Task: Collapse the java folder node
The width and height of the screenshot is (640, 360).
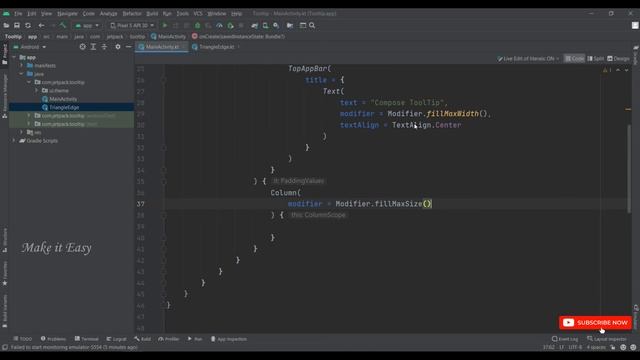Action: pos(22,74)
